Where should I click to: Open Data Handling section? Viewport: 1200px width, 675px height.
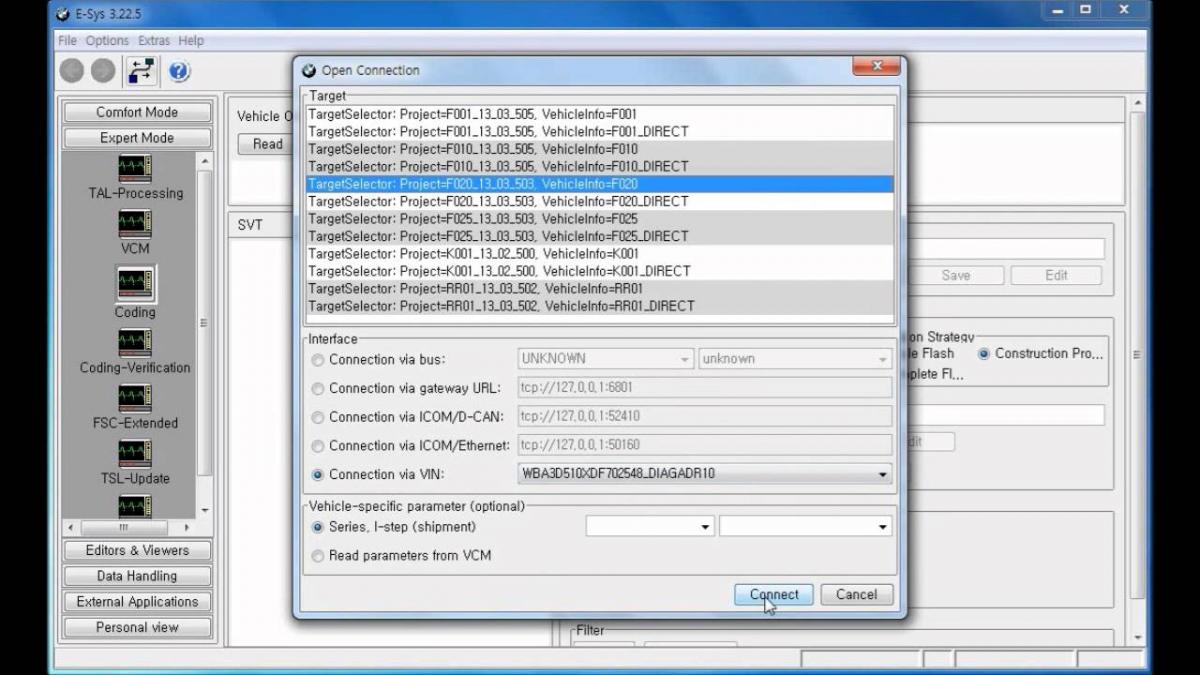pos(137,576)
